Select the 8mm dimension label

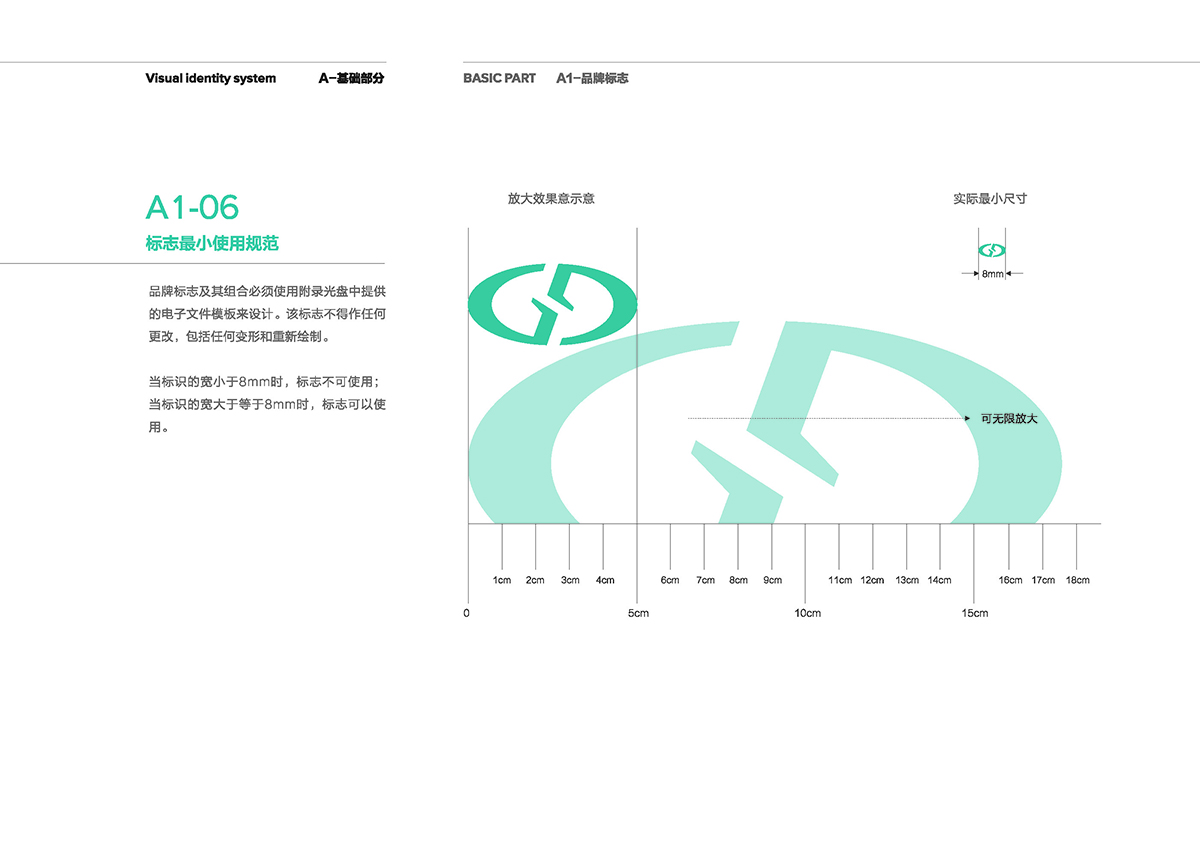pyautogui.click(x=992, y=274)
